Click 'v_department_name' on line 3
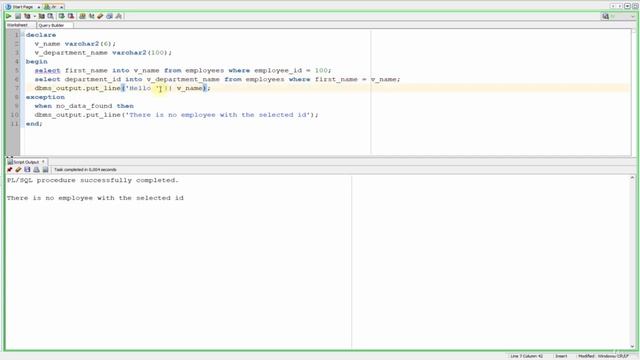The image size is (640, 360). click(x=71, y=53)
